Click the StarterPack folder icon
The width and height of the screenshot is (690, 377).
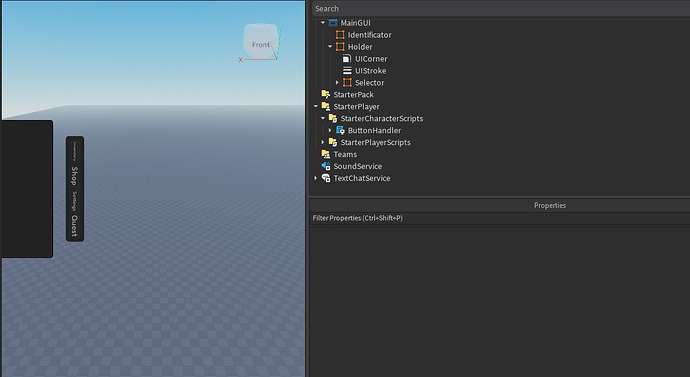pos(326,94)
